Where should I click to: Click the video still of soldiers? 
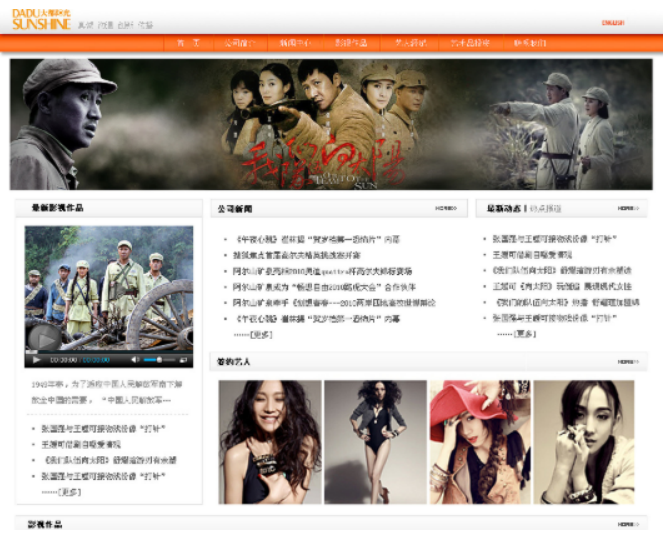click(x=109, y=288)
